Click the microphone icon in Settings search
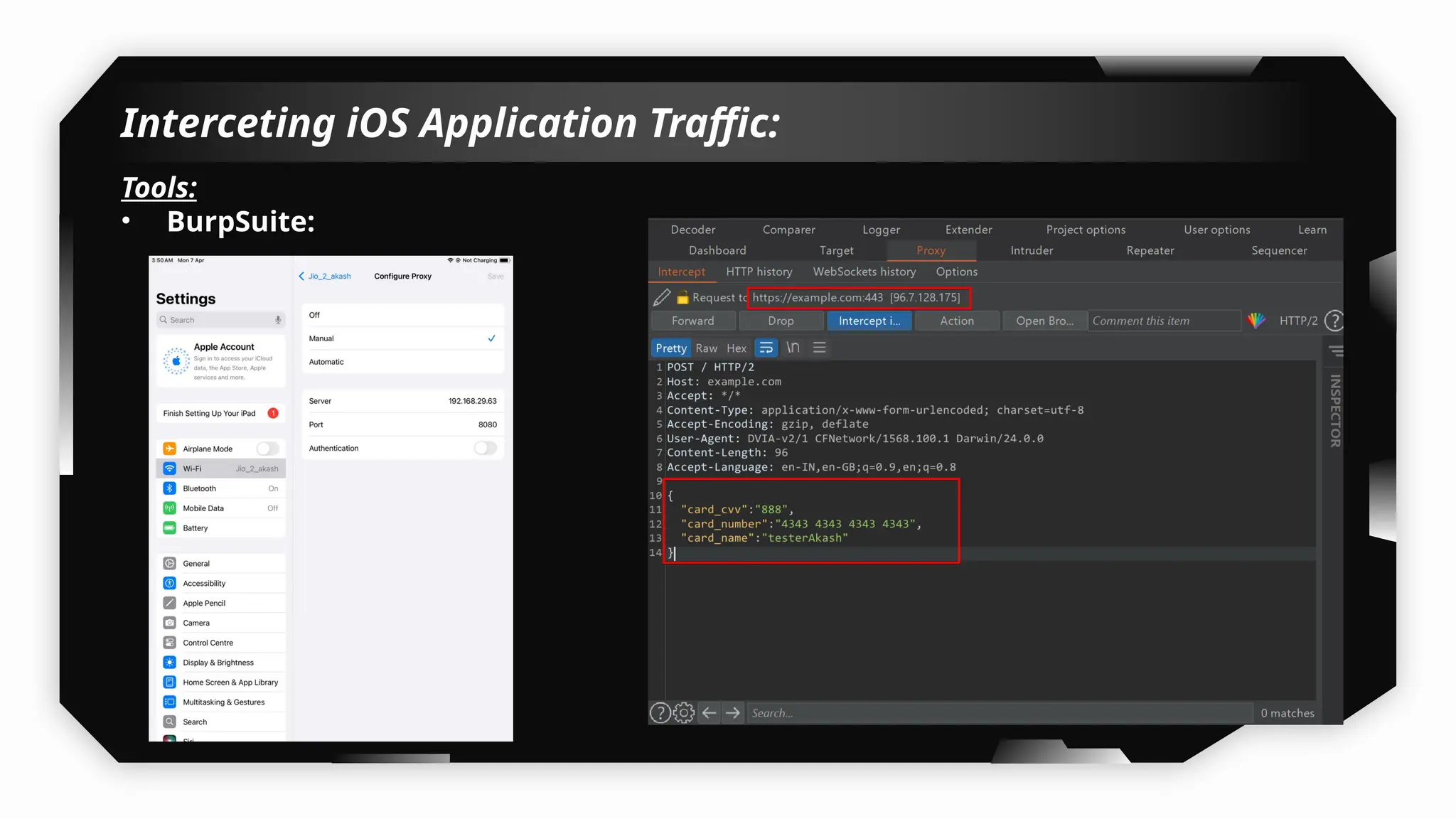The image size is (1456, 819). pyautogui.click(x=278, y=320)
